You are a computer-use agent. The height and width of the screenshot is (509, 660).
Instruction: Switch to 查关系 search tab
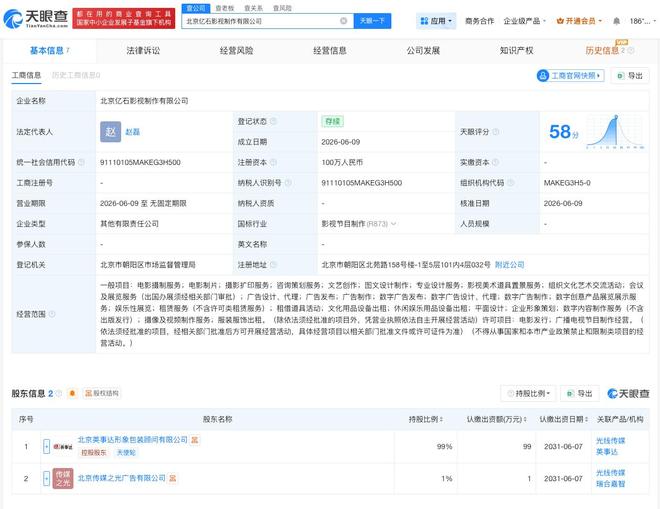(253, 8)
